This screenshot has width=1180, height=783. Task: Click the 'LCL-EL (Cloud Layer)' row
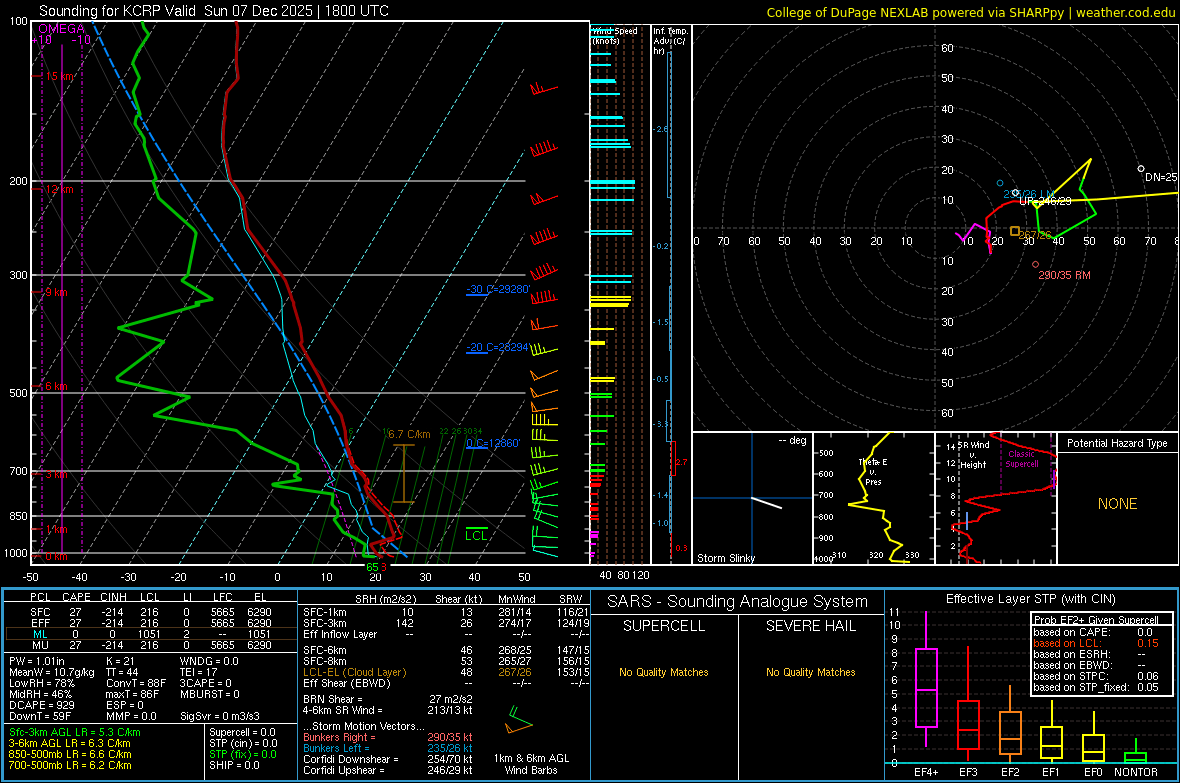coord(444,672)
